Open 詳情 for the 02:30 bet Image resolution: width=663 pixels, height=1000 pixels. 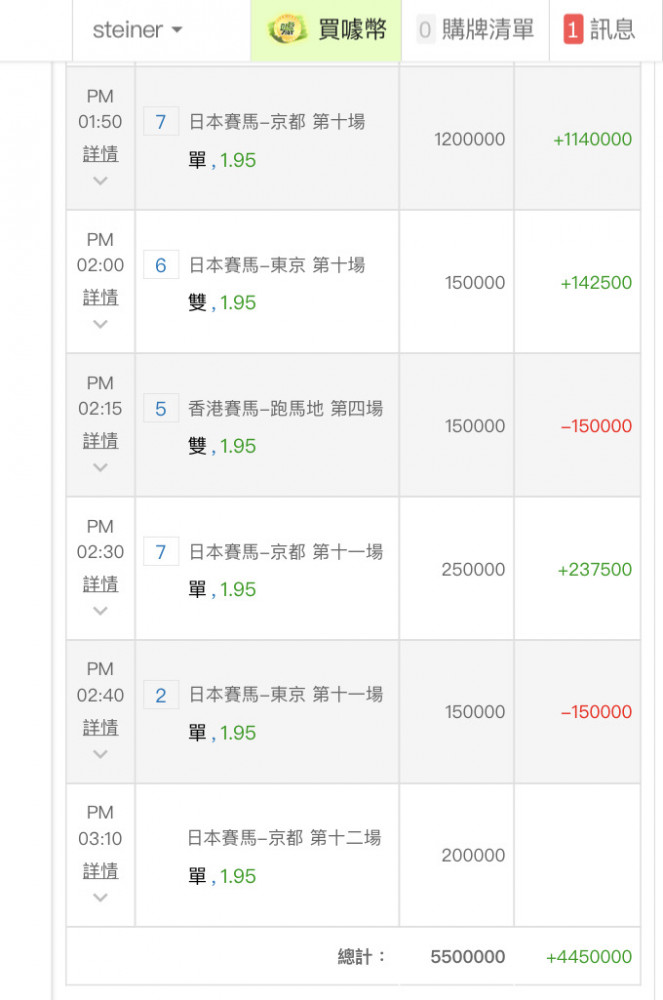100,584
